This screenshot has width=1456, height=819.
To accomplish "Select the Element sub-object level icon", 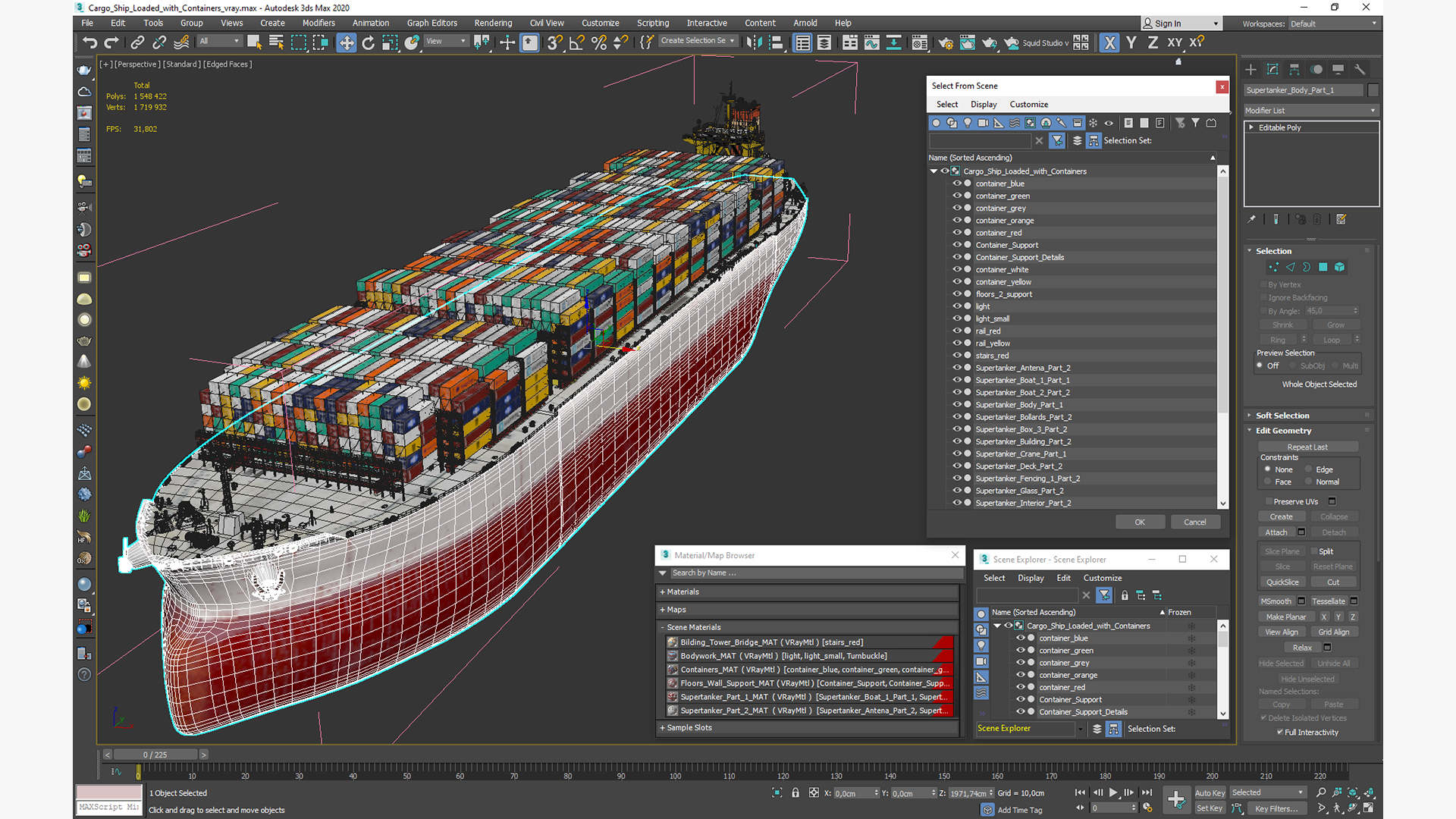I will point(1340,267).
